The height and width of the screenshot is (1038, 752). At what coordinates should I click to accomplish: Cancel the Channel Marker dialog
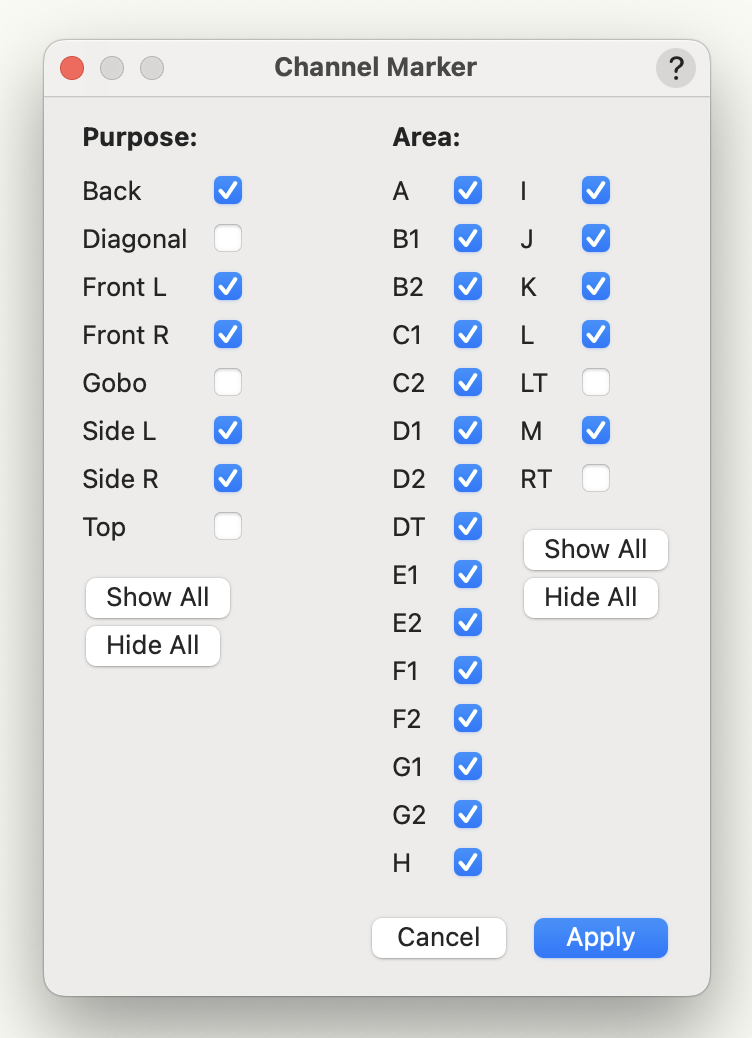click(438, 937)
